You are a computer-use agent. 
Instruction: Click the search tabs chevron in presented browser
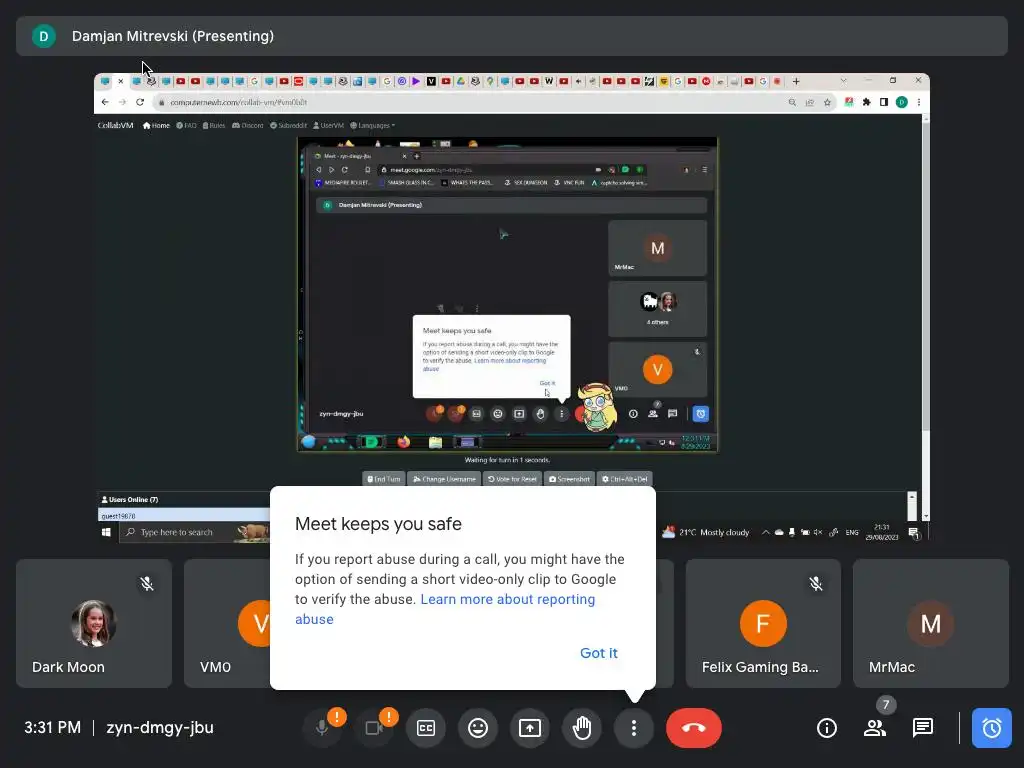click(843, 81)
